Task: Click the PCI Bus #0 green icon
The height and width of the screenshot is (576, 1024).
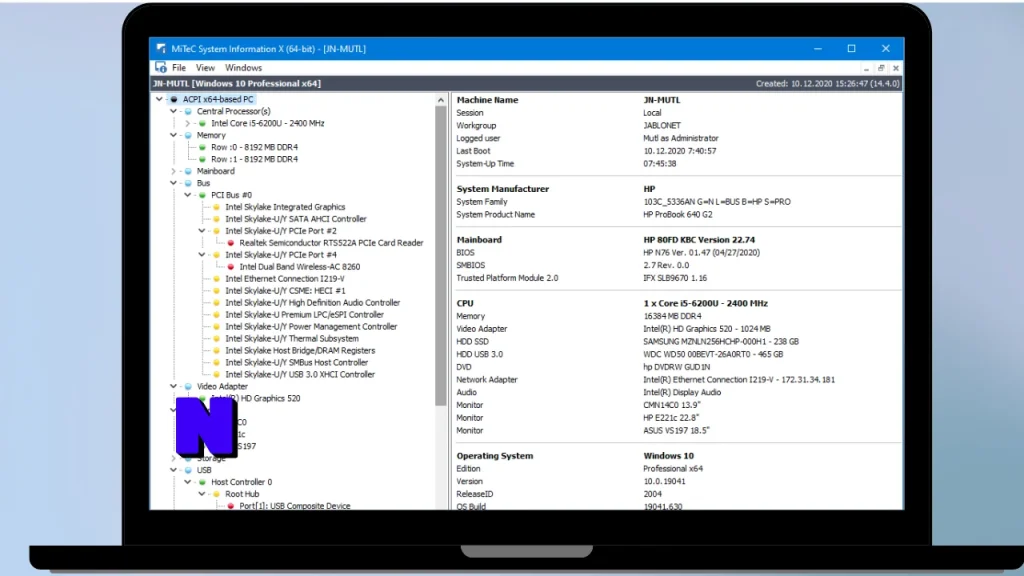Action: coord(202,195)
